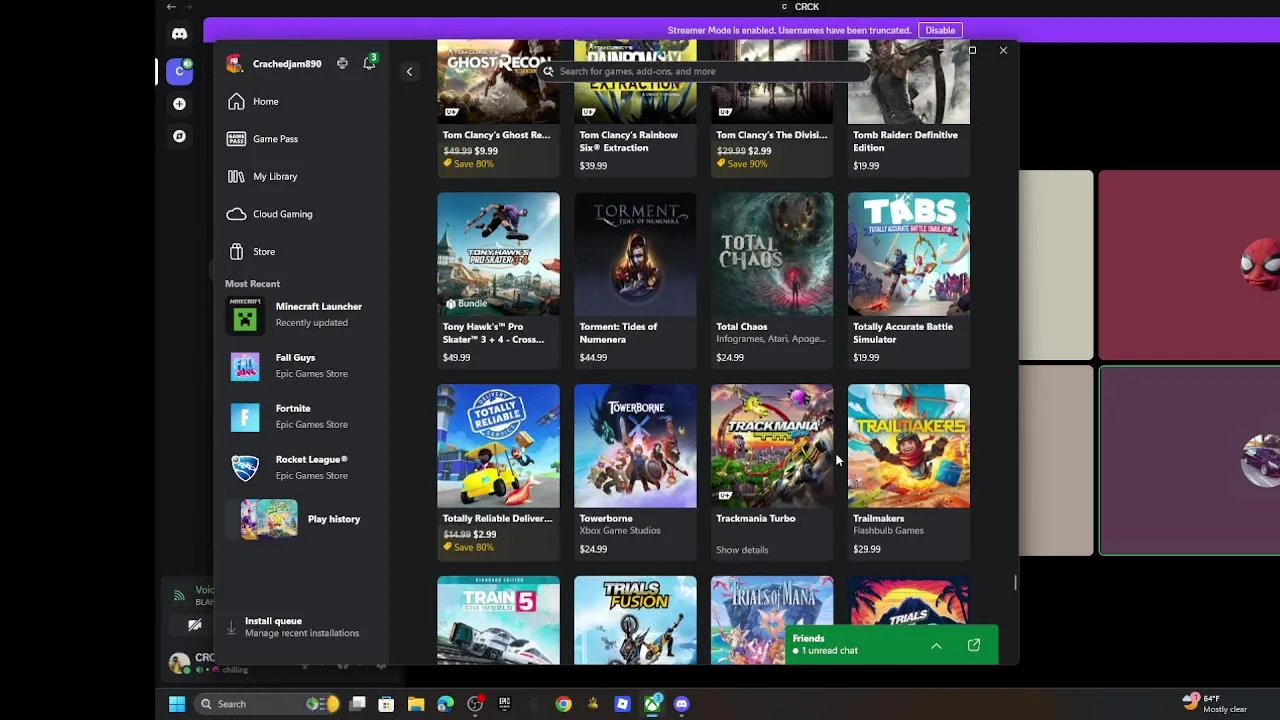
Task: Open Torment: Tides of Numenera card
Action: tap(635, 279)
